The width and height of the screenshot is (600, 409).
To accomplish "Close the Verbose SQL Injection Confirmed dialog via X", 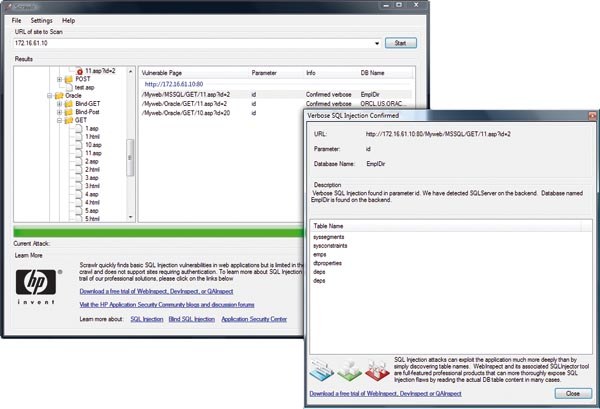I will point(592,115).
